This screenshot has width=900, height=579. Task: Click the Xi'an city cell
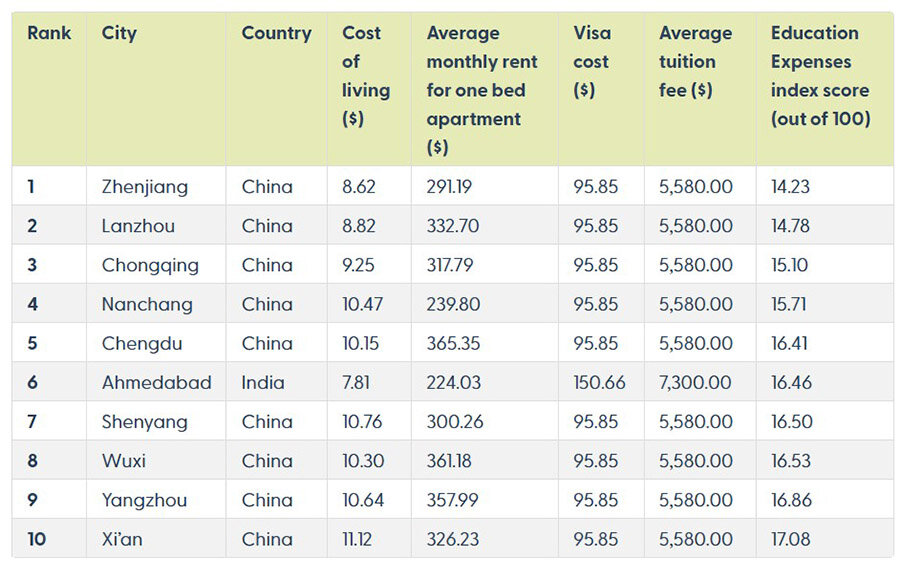pos(122,539)
